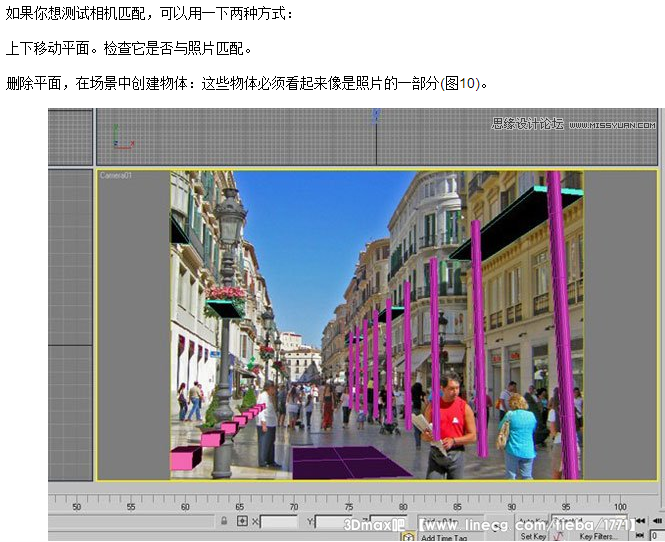Select the tallest magenta column on right
Image resolution: width=665 pixels, height=542 pixels.
click(x=561, y=320)
